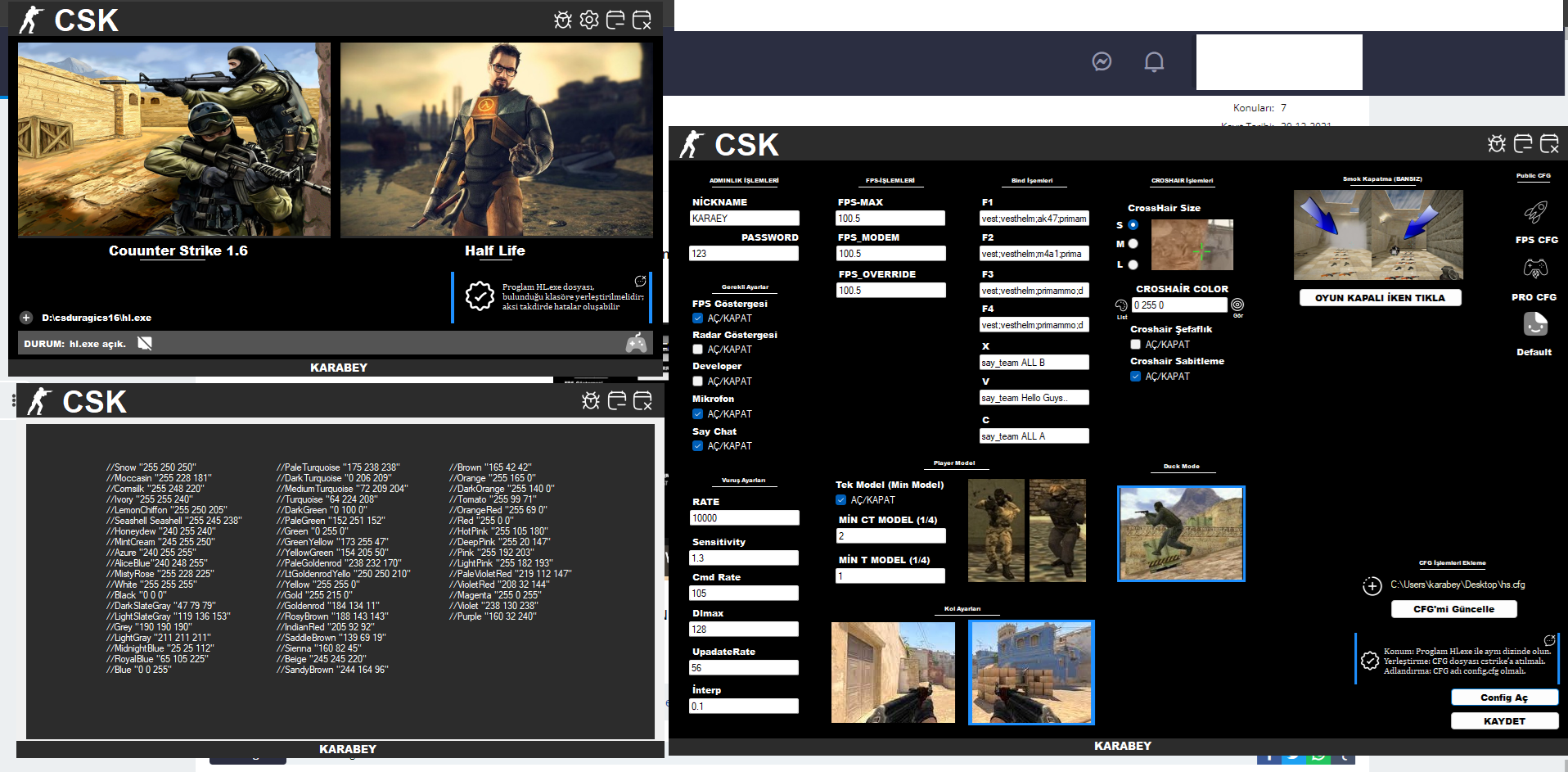Toggle the Croshair Sabitleme checkbox
The width and height of the screenshot is (1568, 772).
pos(1136,377)
